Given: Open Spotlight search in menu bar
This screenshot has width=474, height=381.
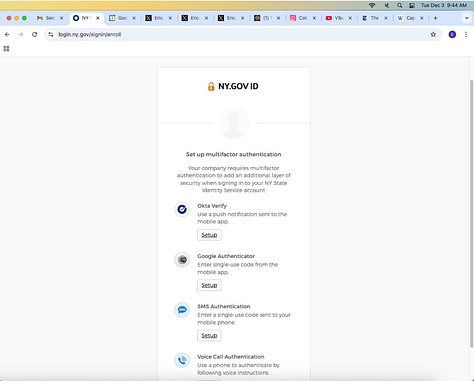Looking at the screenshot, I should [399, 5].
